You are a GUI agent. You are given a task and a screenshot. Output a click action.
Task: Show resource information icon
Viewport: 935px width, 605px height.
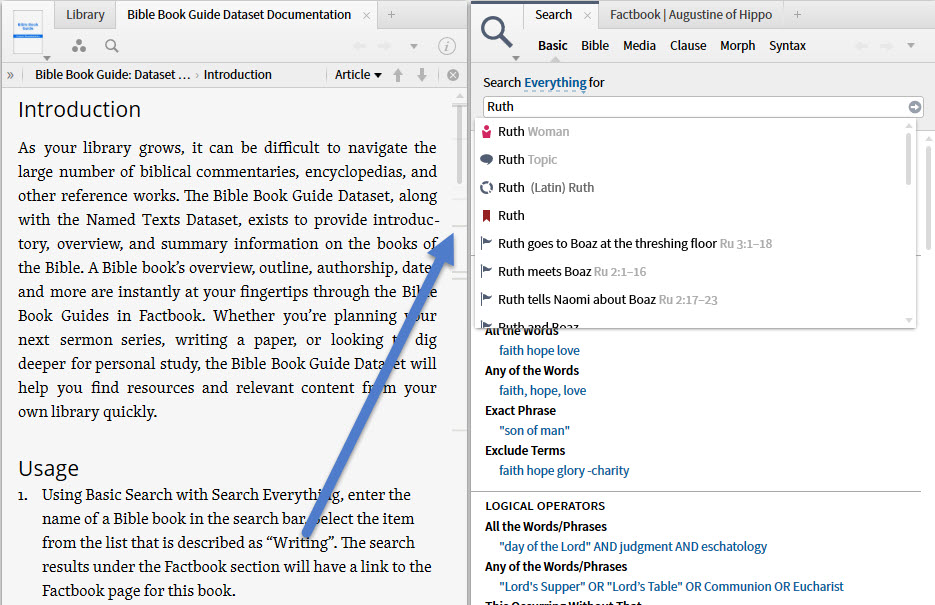[x=447, y=46]
